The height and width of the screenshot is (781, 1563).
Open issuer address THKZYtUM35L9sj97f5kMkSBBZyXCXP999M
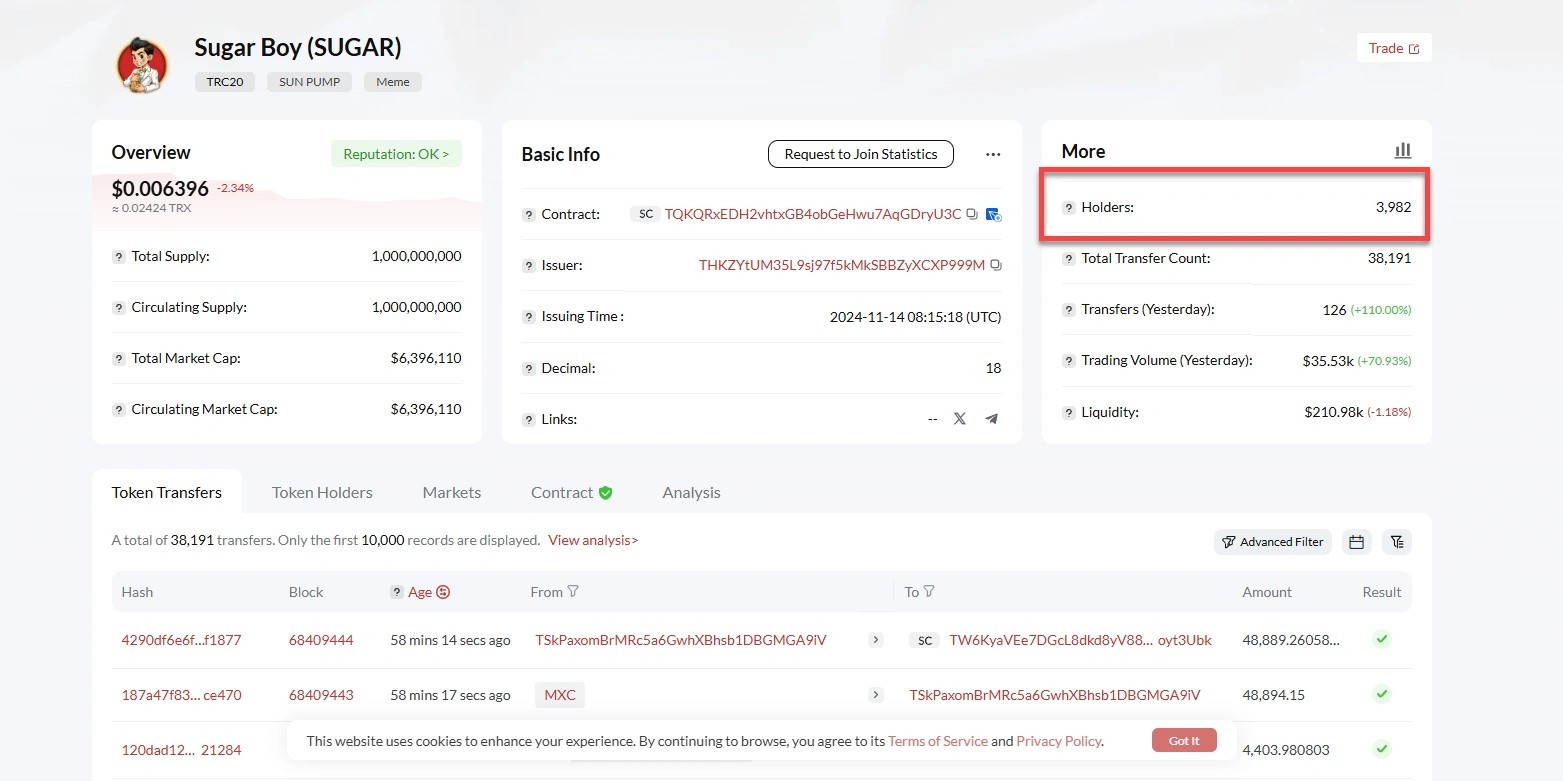tap(842, 265)
